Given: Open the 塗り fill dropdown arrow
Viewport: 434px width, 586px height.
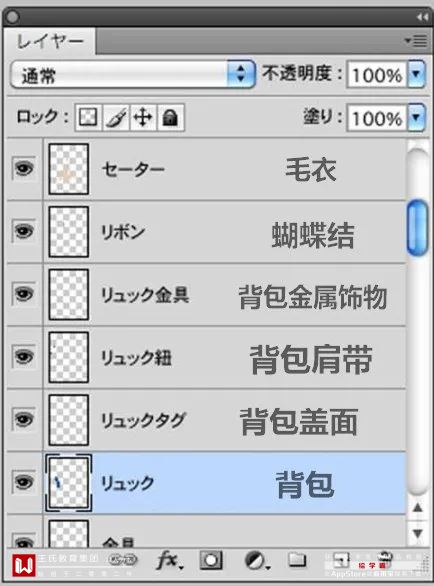Looking at the screenshot, I should 416,118.
